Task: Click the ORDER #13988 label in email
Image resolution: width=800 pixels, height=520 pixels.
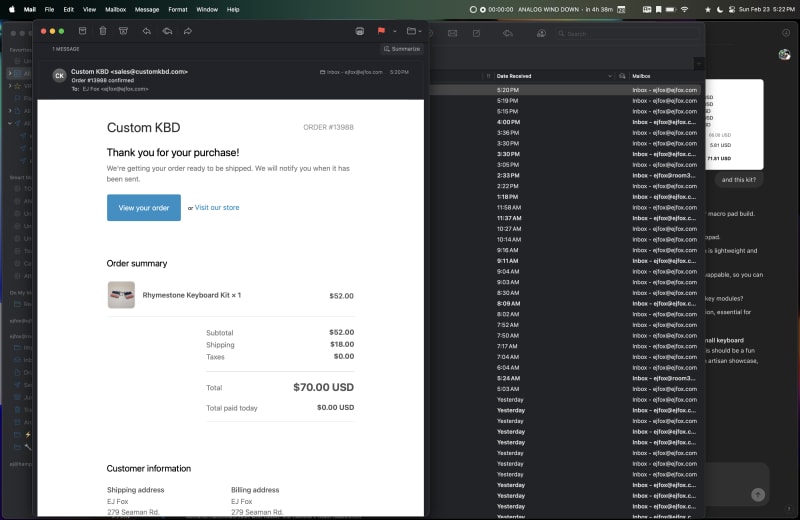Action: click(x=329, y=127)
